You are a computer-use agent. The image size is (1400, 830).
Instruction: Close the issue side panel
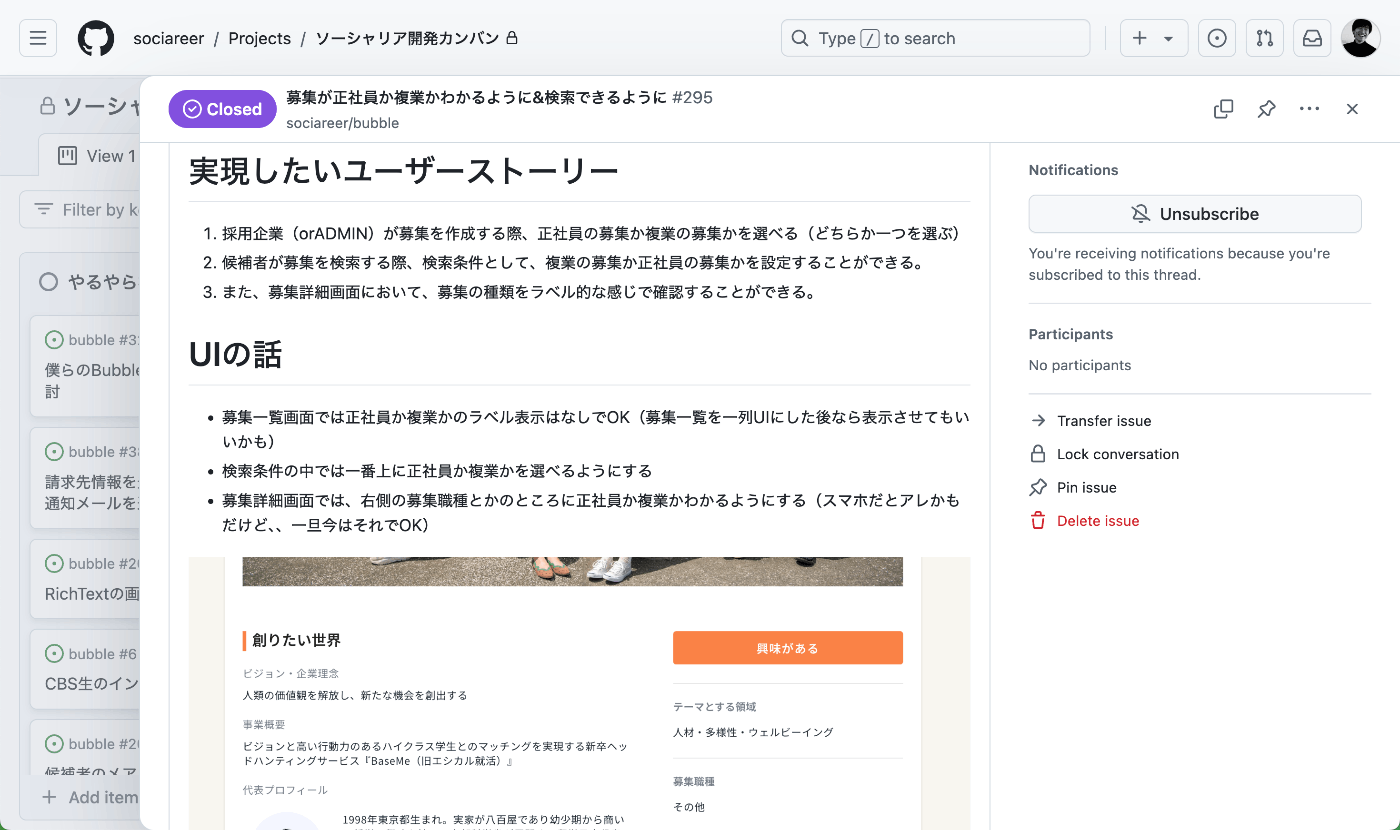click(1352, 109)
